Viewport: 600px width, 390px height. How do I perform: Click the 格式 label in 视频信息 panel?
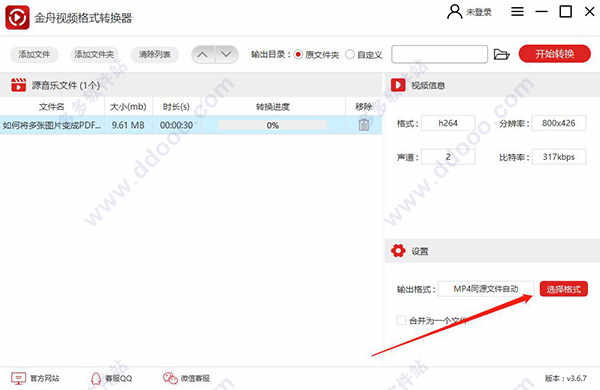coord(408,124)
